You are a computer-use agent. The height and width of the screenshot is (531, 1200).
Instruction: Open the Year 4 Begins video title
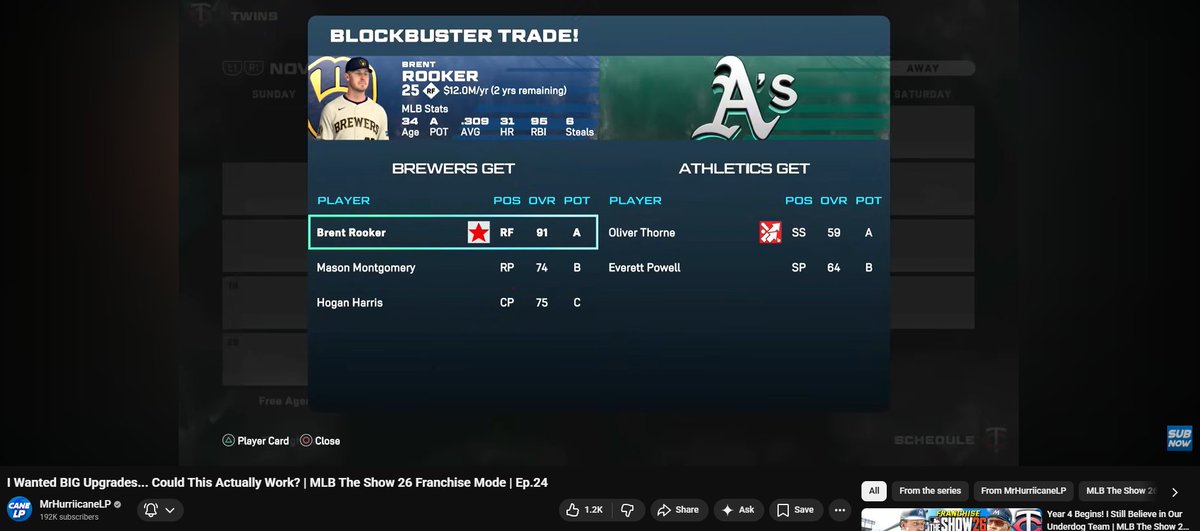(1117, 519)
